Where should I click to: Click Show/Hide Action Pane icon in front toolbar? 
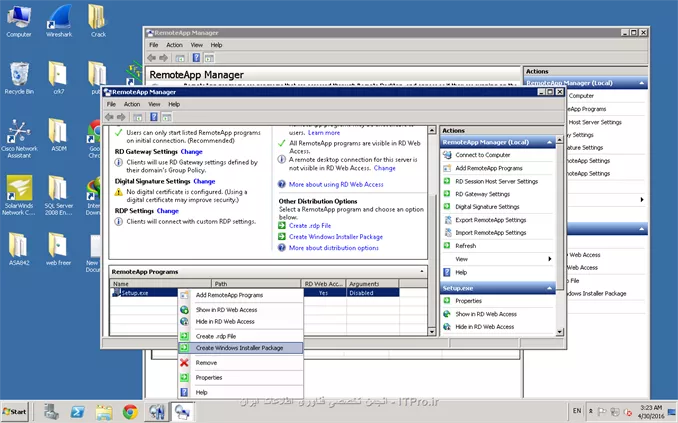[167, 117]
